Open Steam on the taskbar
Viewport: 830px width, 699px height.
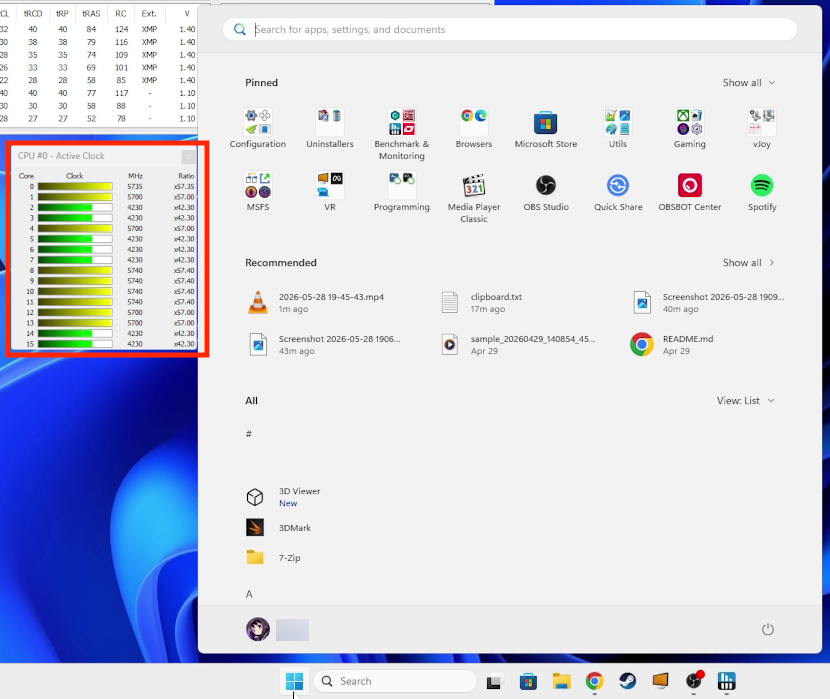click(628, 681)
